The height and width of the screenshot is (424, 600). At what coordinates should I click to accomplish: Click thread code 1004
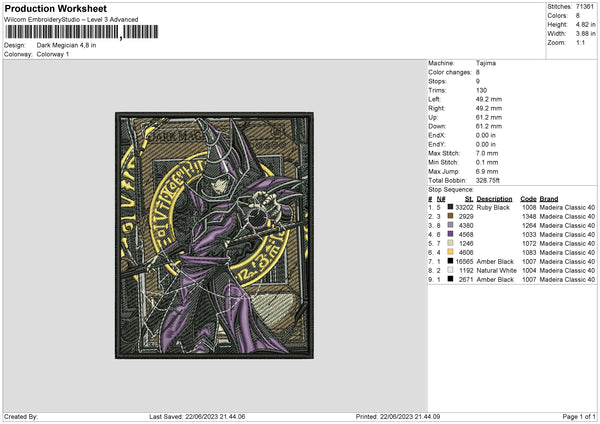coord(529,271)
